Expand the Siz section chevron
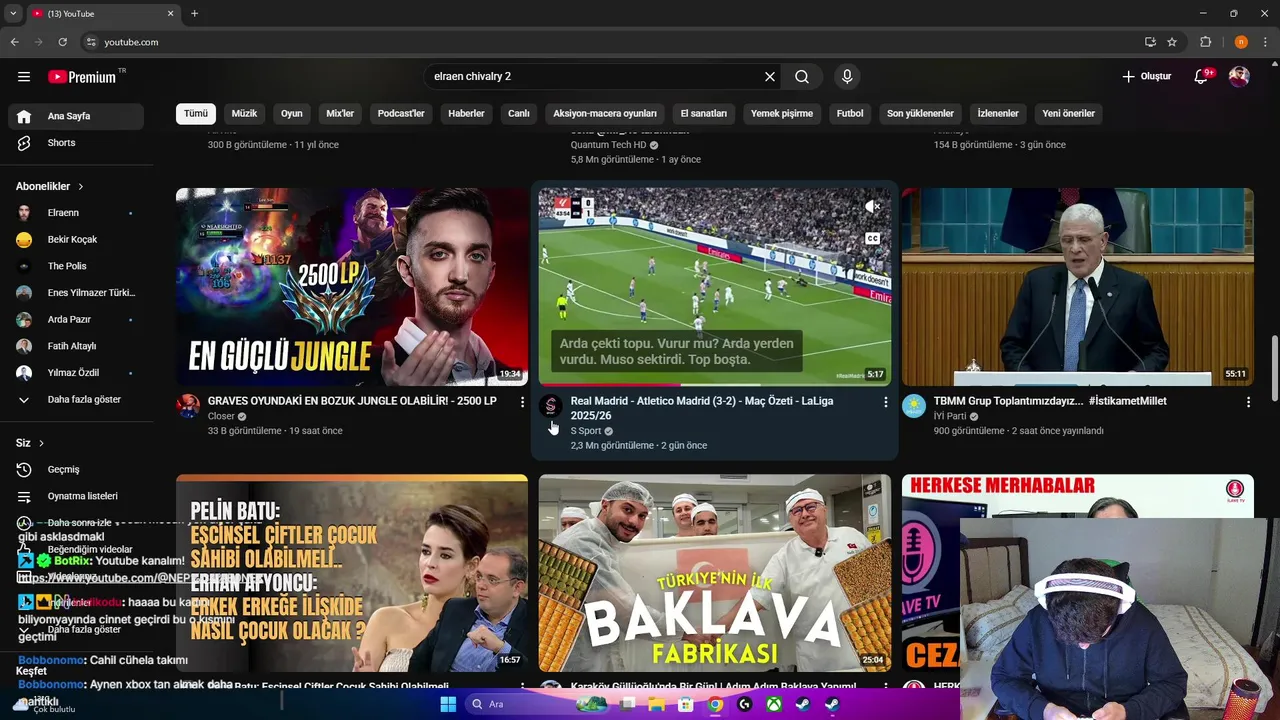1280x720 pixels. click(x=41, y=443)
